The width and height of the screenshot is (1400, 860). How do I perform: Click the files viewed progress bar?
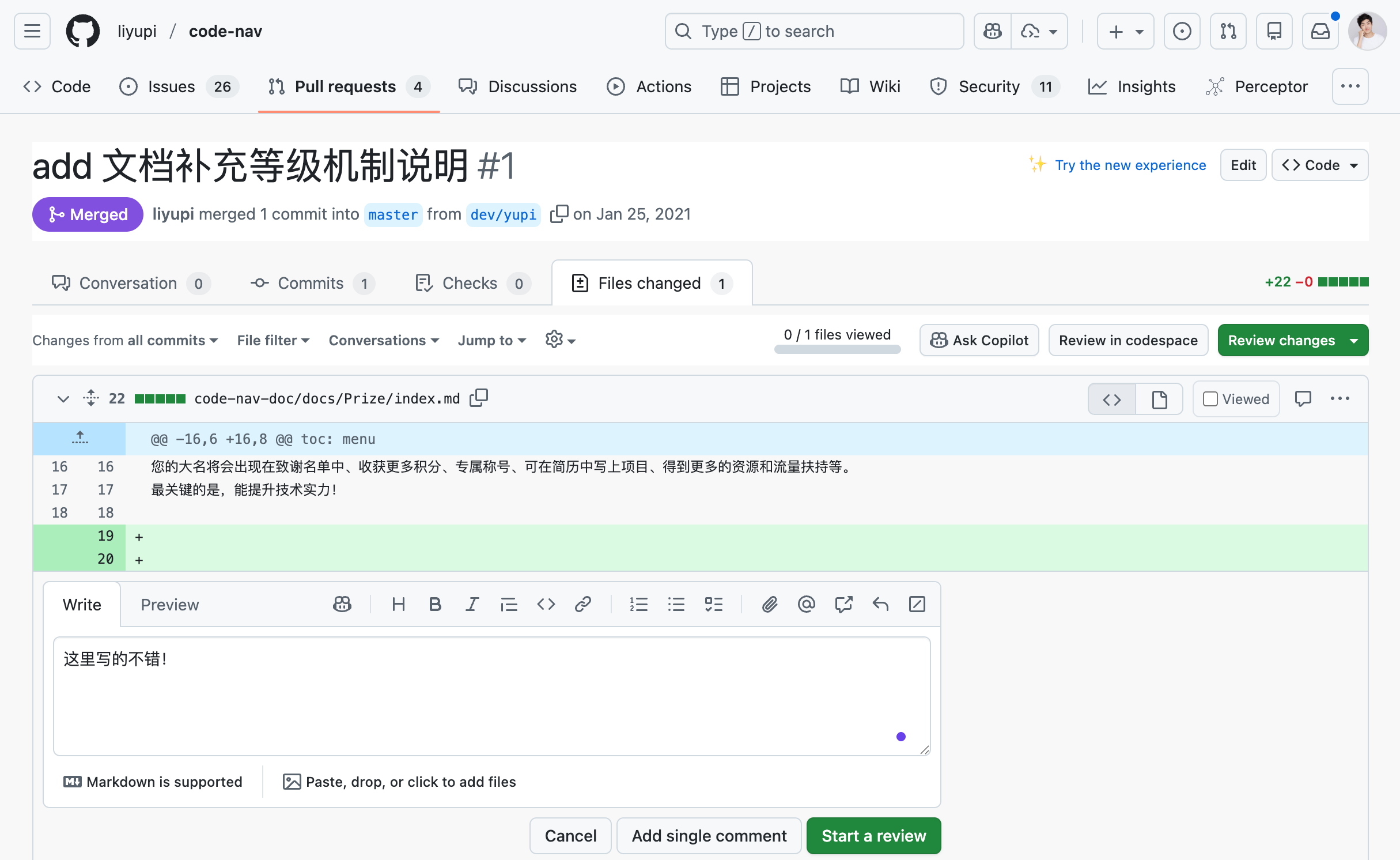(837, 349)
